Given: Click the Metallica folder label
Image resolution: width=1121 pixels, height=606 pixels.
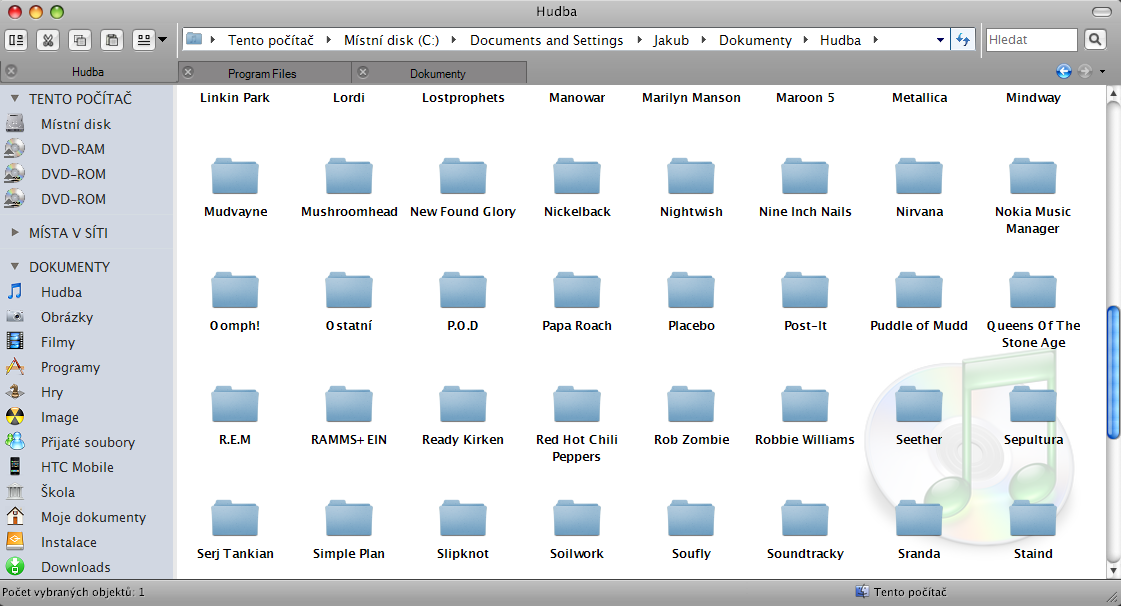Looking at the screenshot, I should pyautogui.click(x=919, y=98).
